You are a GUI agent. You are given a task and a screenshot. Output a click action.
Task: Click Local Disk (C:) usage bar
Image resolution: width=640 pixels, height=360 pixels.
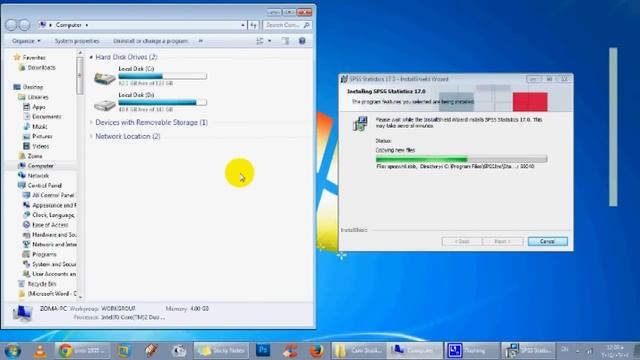point(162,76)
